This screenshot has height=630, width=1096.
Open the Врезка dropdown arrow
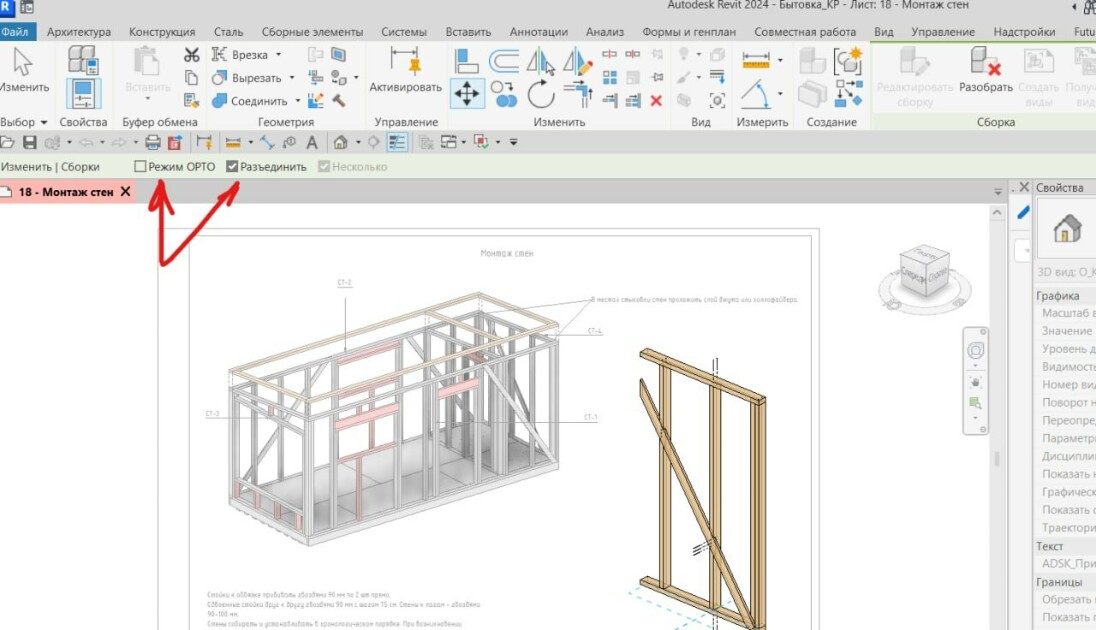pyautogui.click(x=278, y=55)
